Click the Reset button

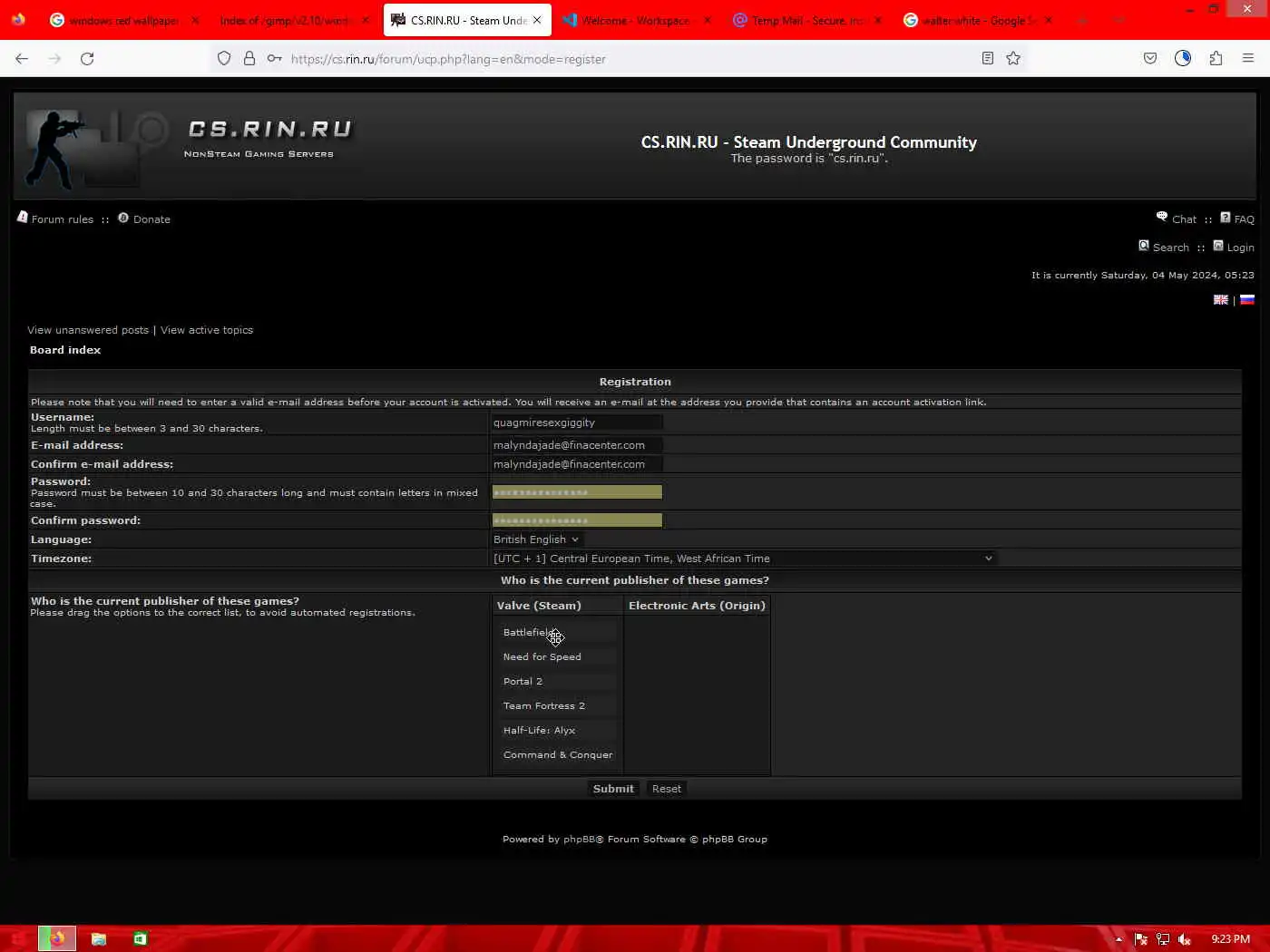tap(667, 789)
